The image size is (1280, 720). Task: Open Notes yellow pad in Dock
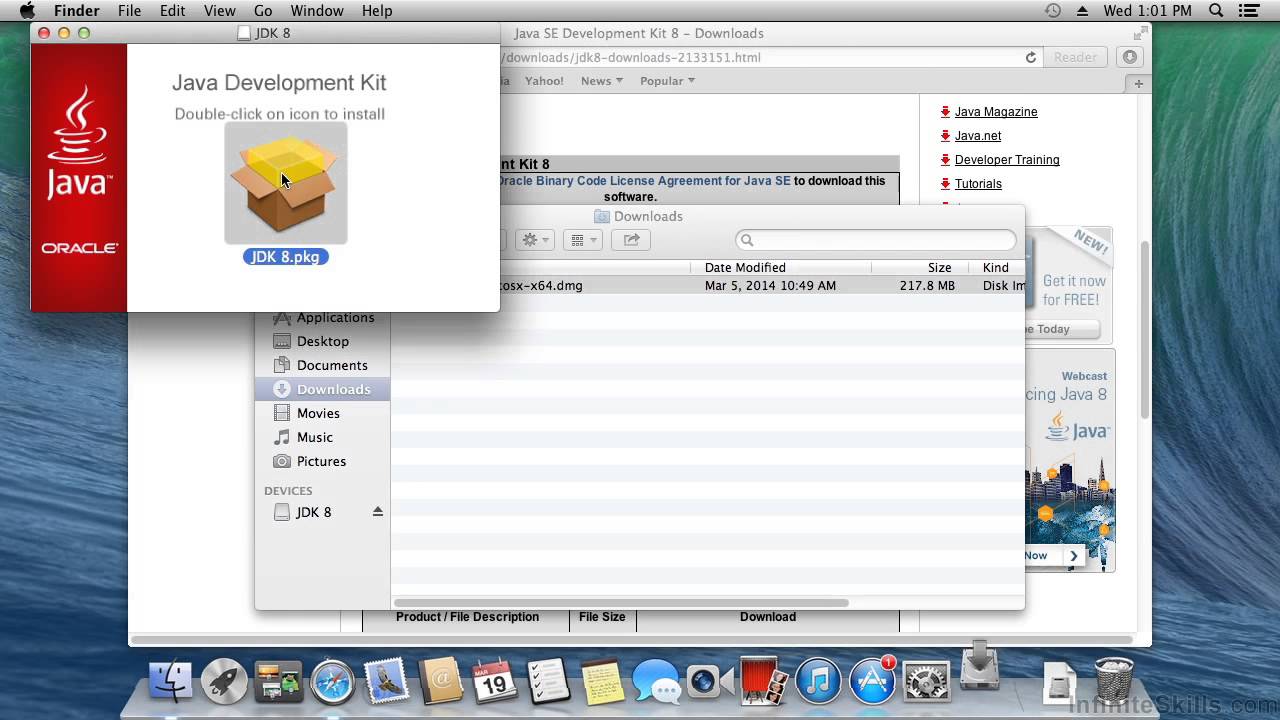602,681
